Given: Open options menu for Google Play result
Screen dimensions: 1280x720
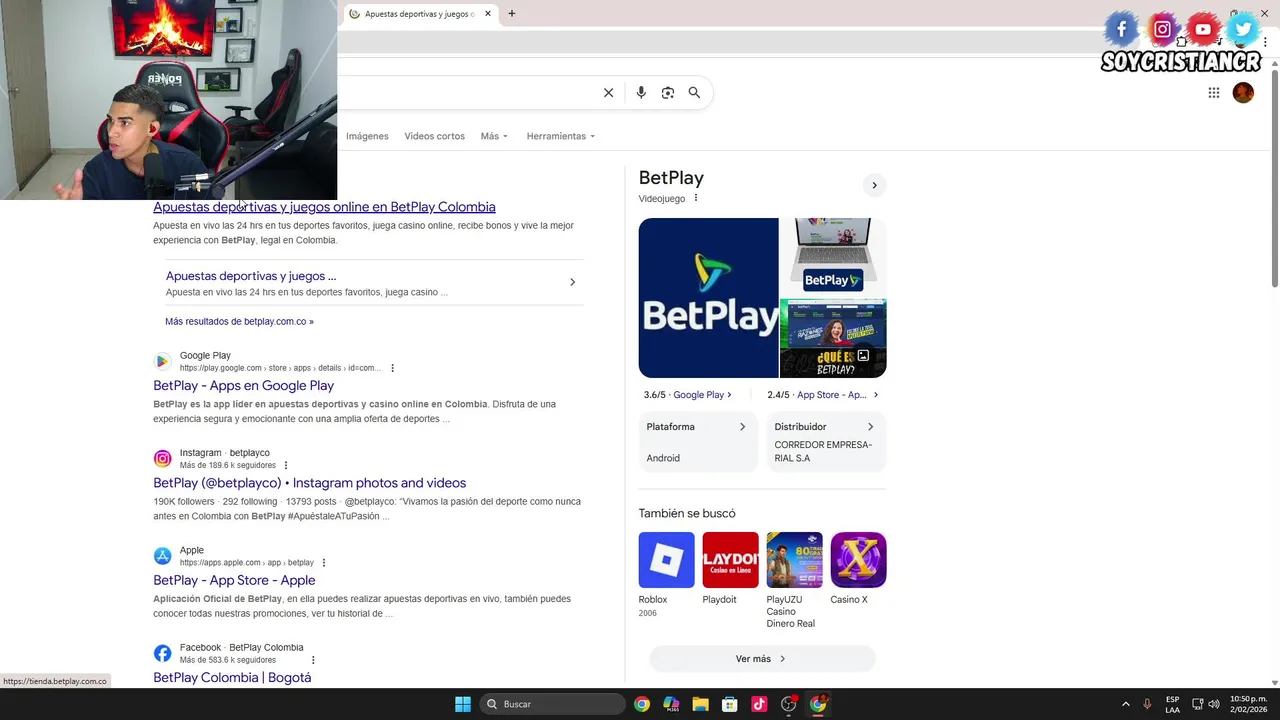Looking at the screenshot, I should [x=392, y=368].
